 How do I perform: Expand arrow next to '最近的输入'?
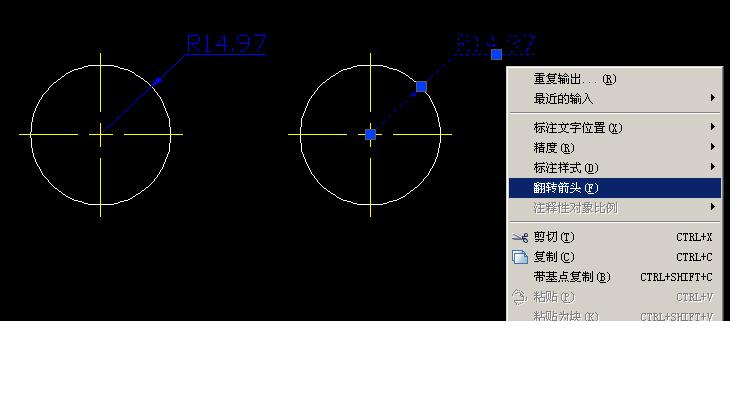click(712, 98)
